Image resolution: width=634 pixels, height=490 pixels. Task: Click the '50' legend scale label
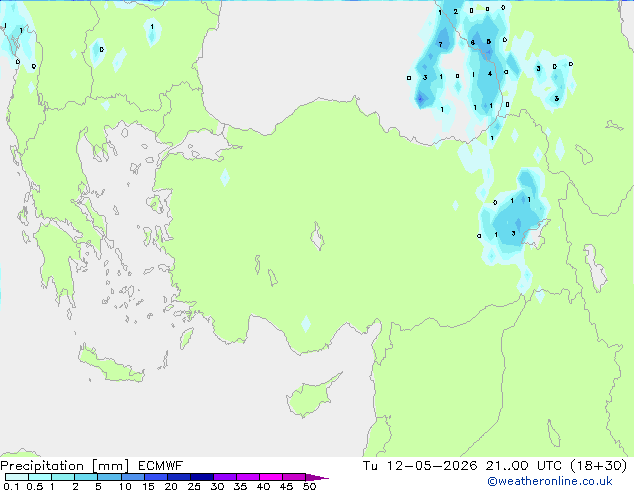(309, 486)
